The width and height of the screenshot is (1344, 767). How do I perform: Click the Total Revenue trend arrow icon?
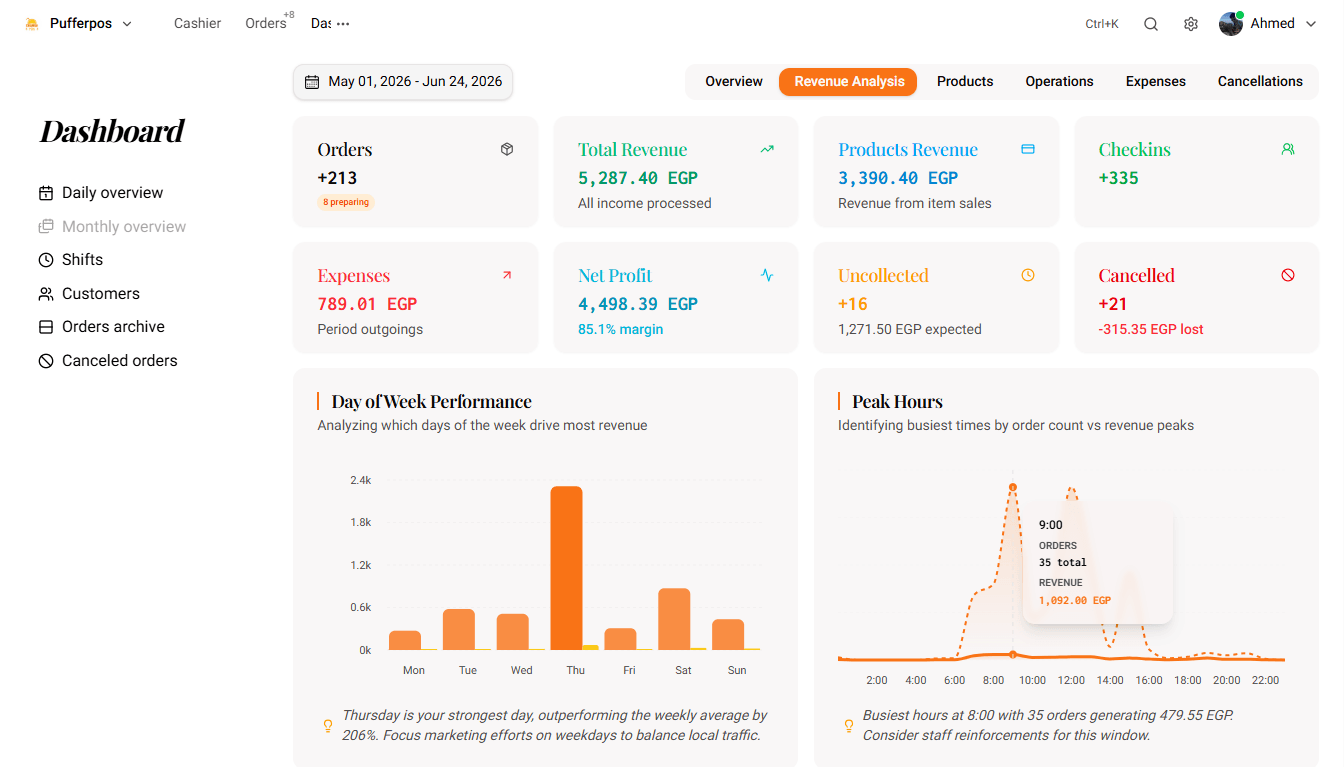(767, 149)
